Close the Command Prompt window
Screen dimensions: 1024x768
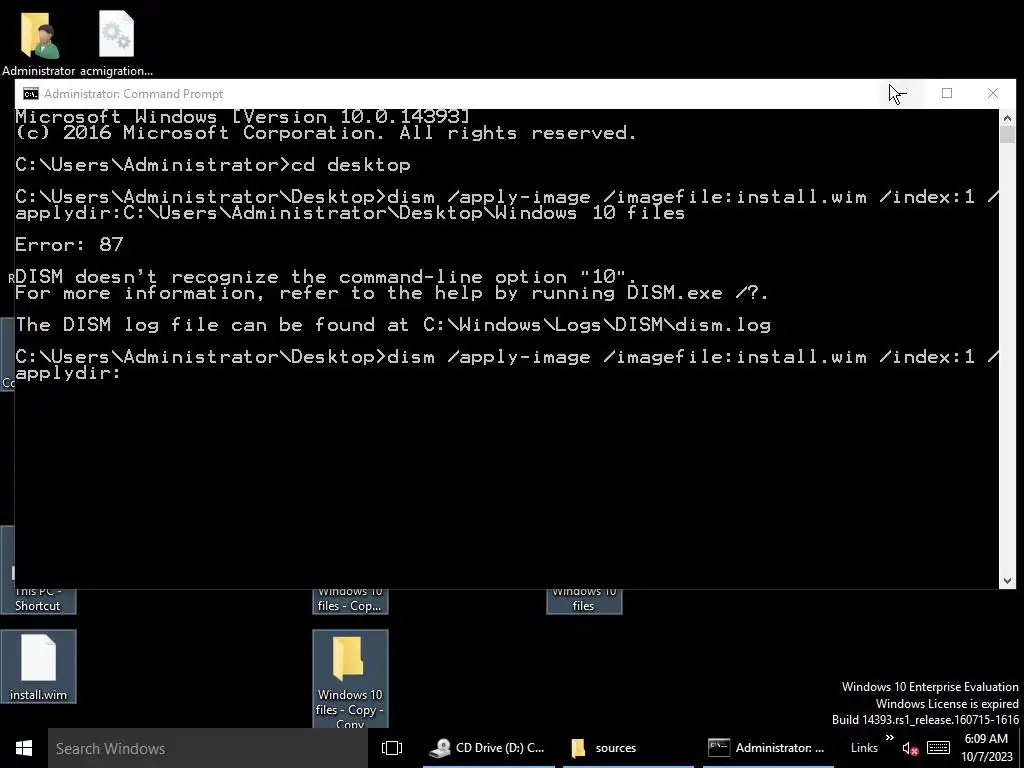[x=993, y=93]
